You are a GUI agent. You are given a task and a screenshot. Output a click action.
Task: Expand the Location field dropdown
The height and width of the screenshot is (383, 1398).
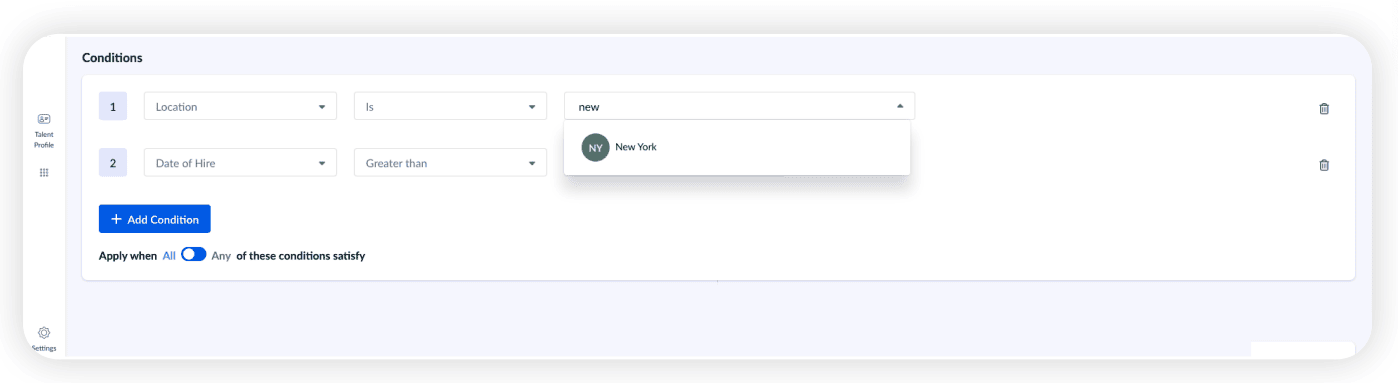pyautogui.click(x=240, y=106)
